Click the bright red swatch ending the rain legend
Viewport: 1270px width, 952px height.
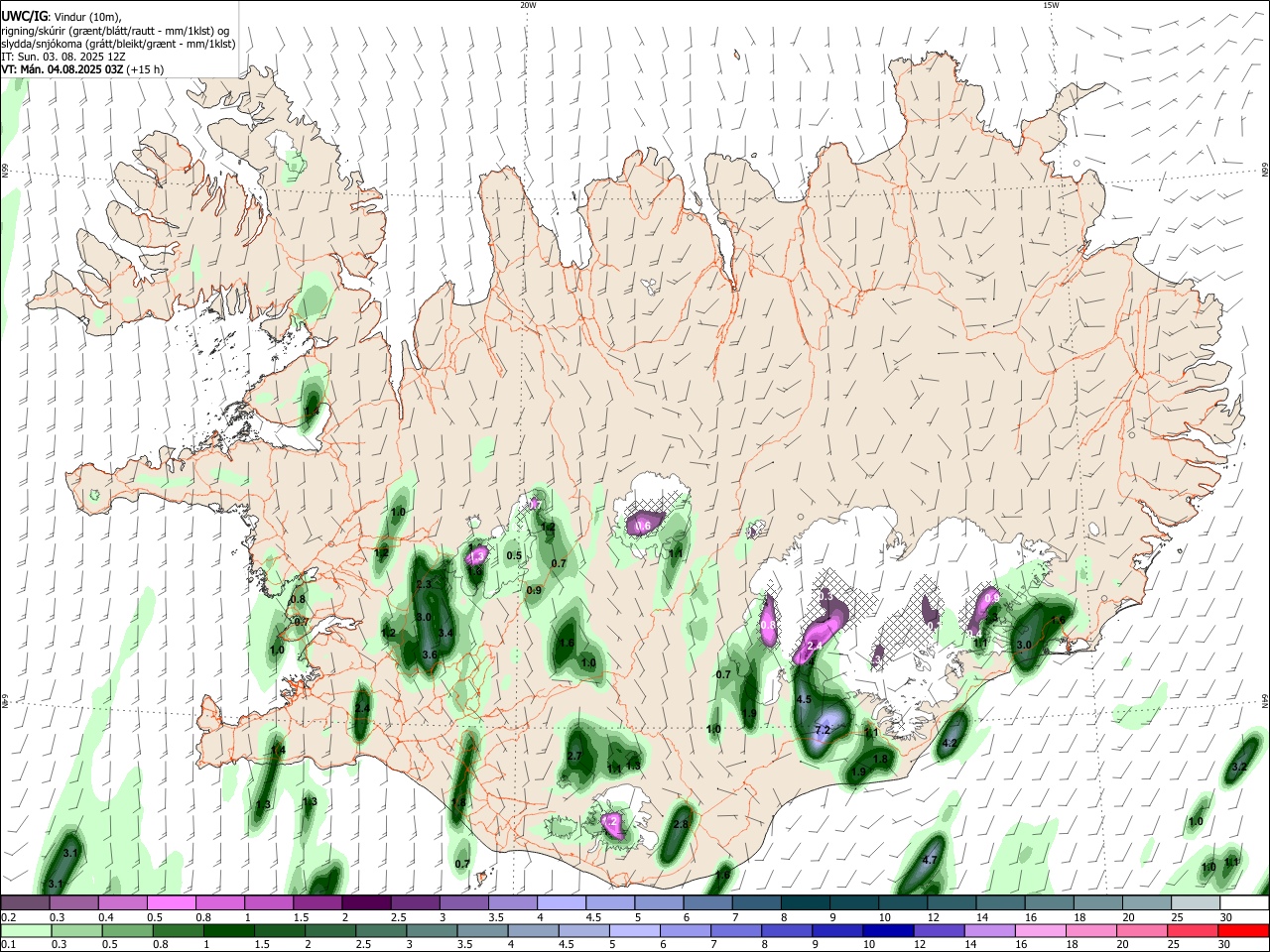1243,930
